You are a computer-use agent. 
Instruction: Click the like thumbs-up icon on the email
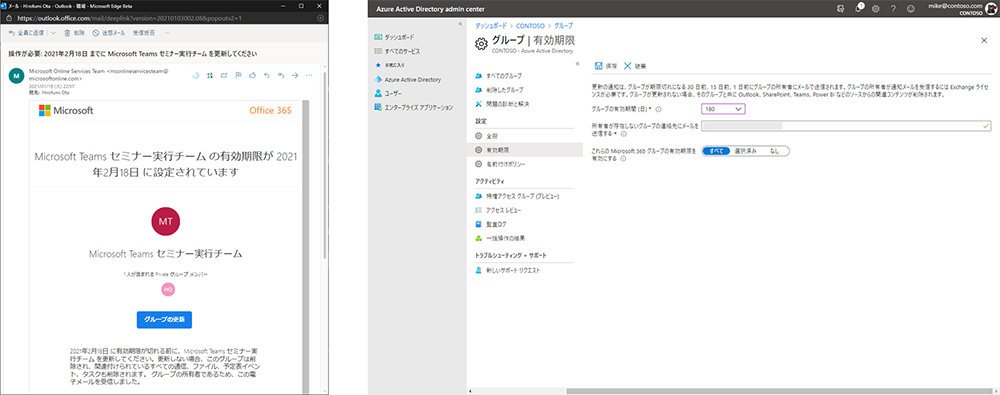(252, 75)
